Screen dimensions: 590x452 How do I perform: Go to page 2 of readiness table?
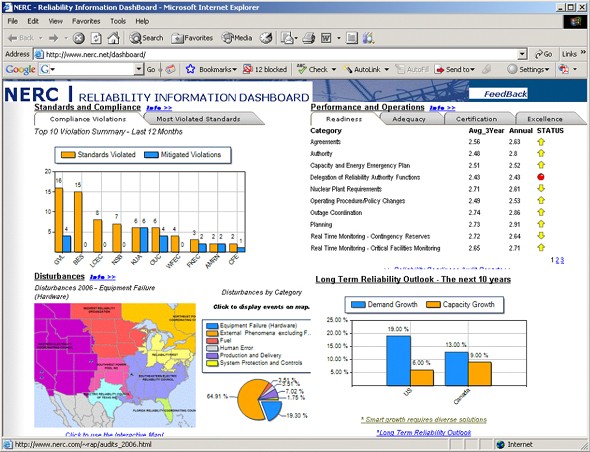[x=558, y=260]
